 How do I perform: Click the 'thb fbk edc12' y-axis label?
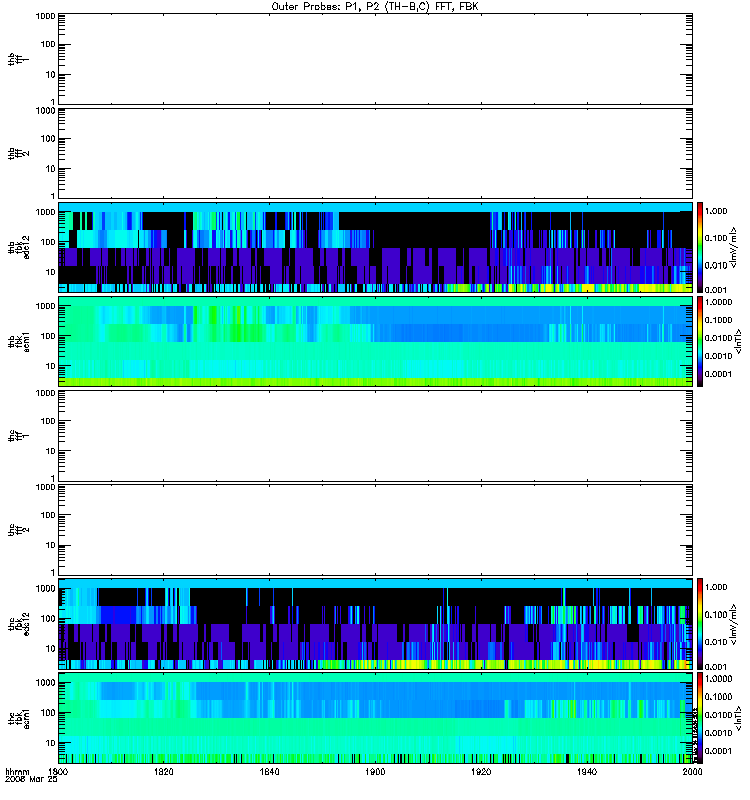(x=19, y=247)
